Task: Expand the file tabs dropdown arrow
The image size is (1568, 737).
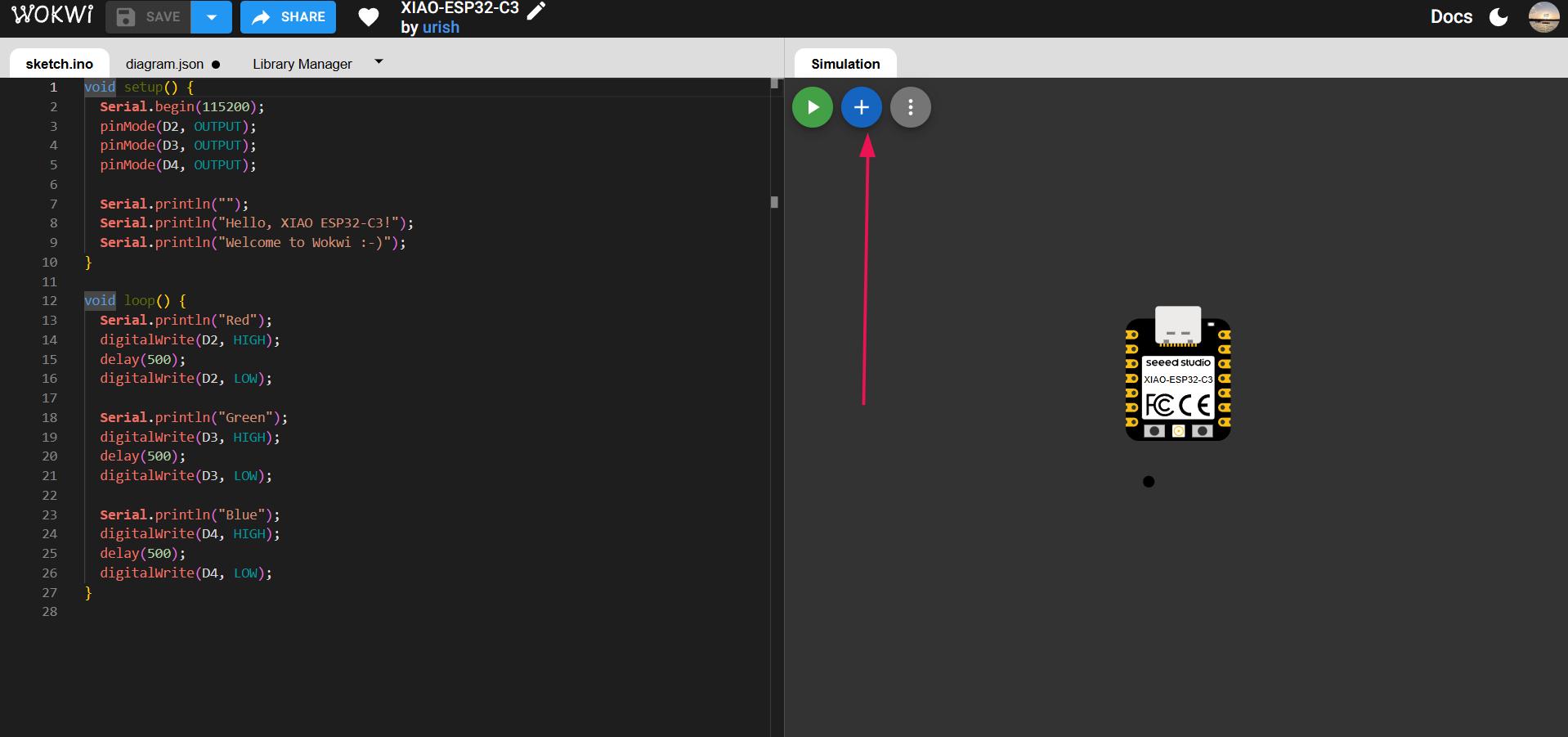Action: pos(379,61)
